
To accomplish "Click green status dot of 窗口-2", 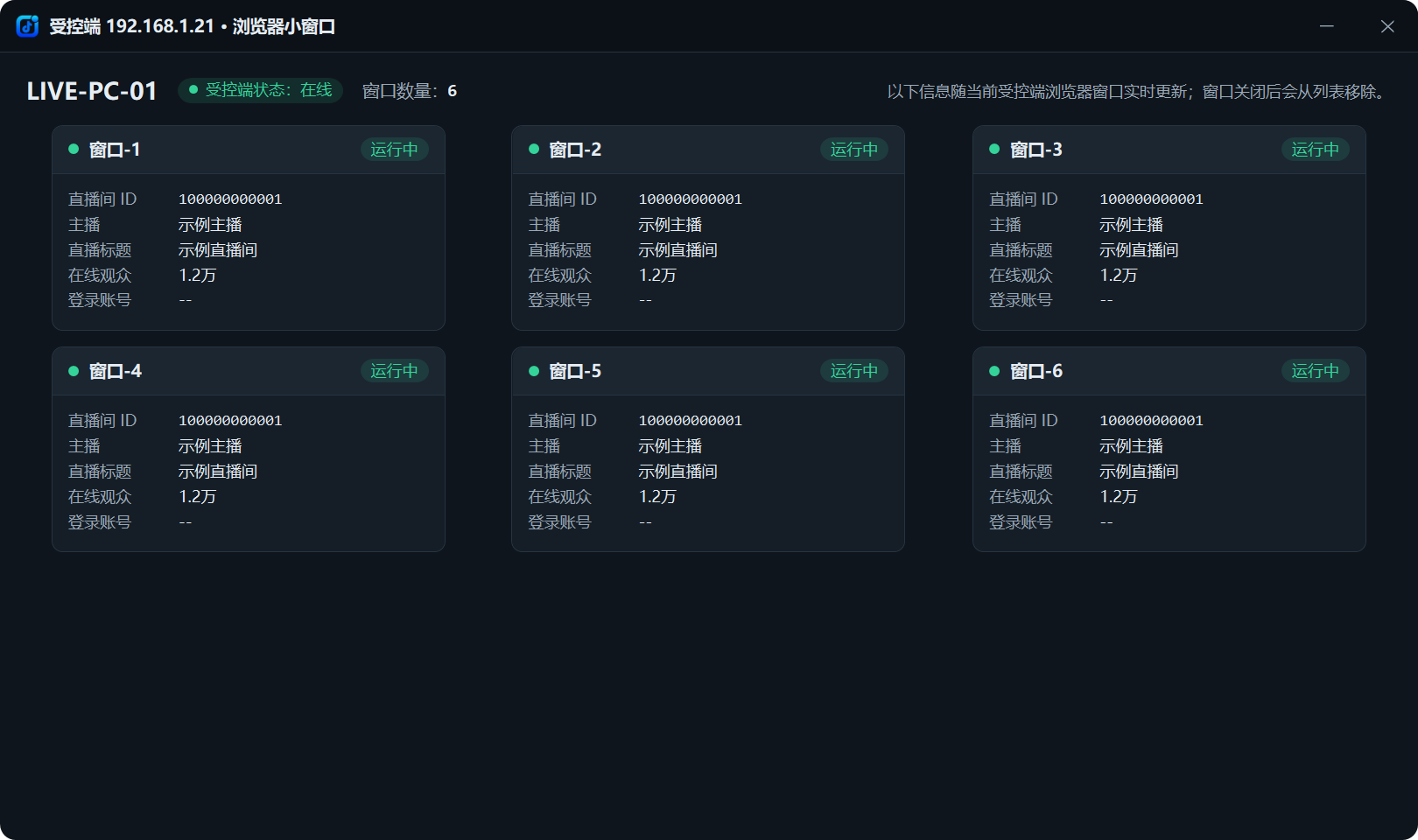I will coord(534,150).
